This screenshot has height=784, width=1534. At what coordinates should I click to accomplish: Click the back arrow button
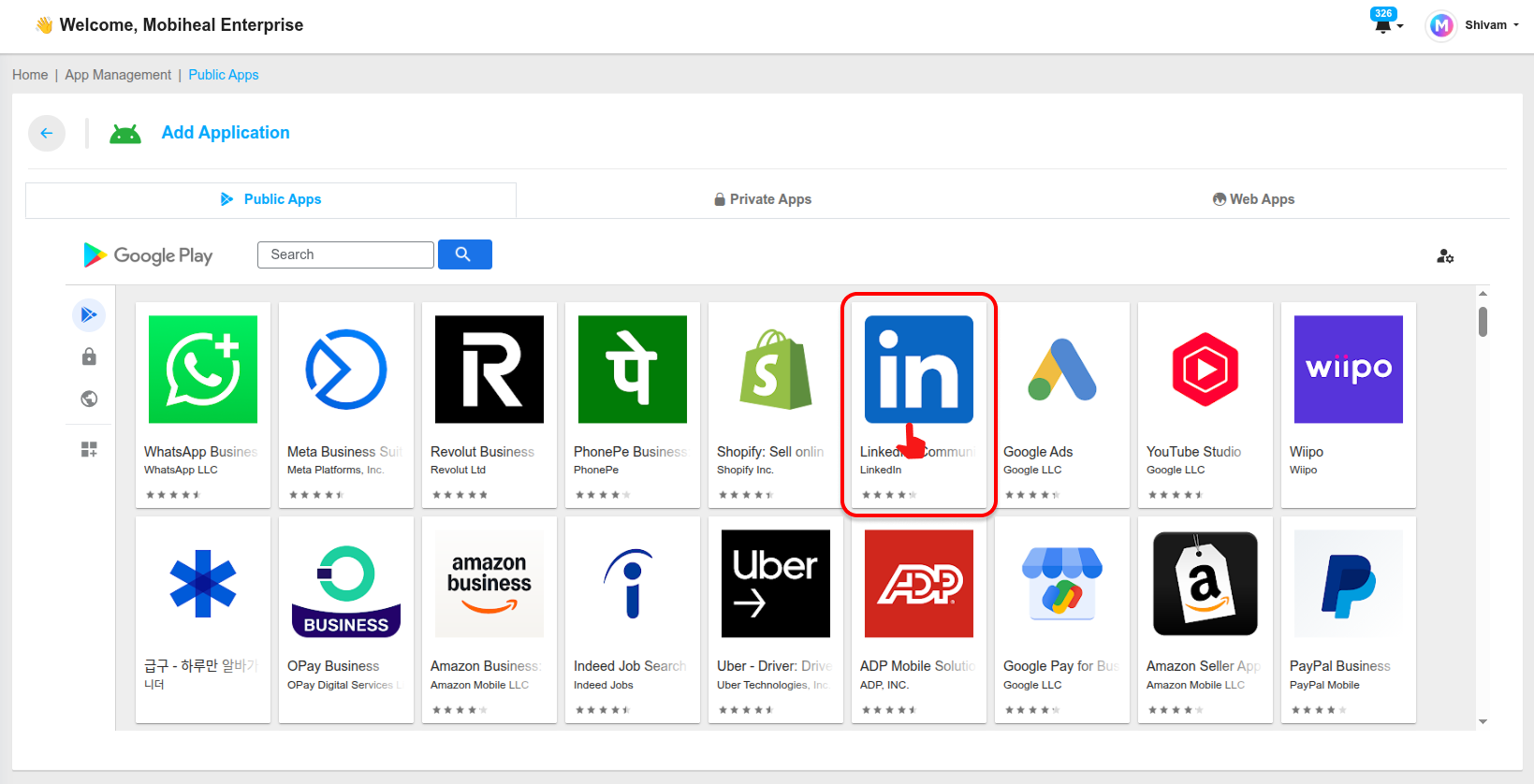click(x=47, y=133)
